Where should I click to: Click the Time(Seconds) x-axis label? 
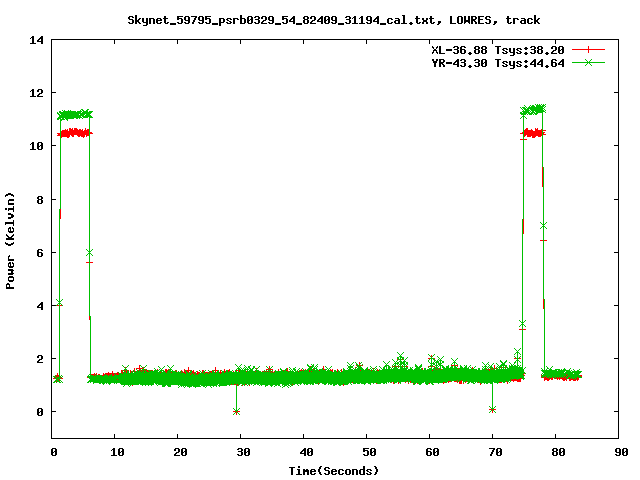(x=333, y=471)
